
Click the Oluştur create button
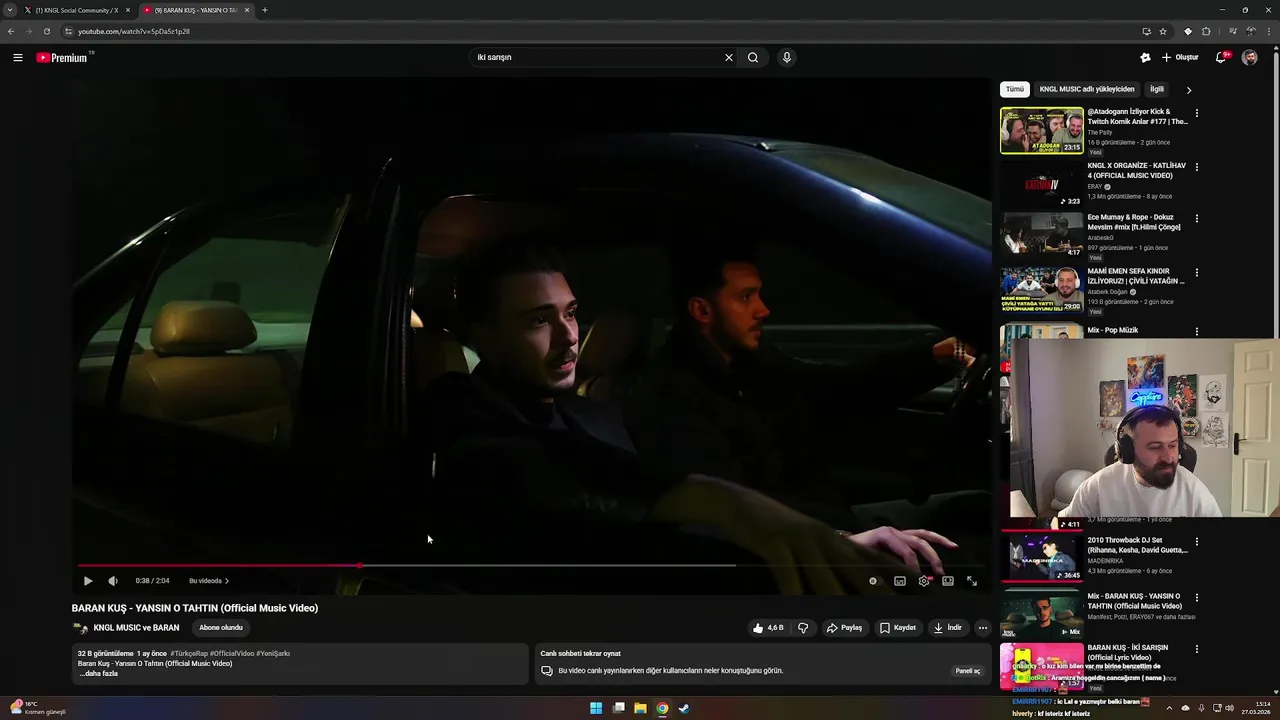[x=1180, y=57]
